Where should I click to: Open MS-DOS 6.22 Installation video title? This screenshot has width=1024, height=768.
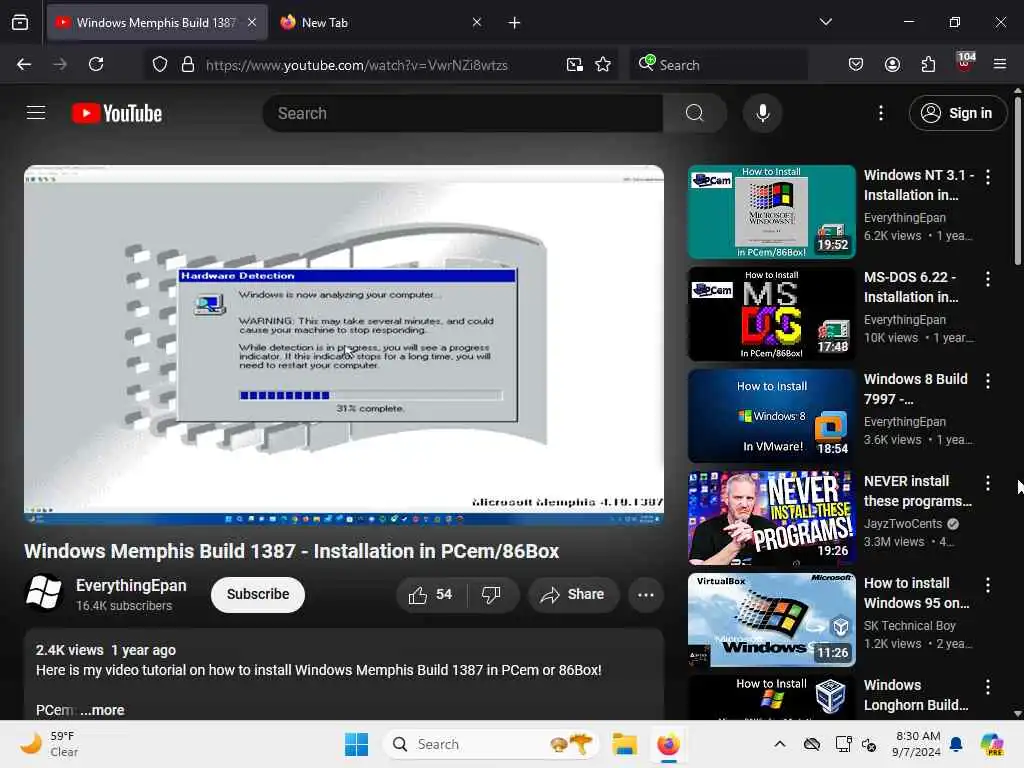pos(911,287)
